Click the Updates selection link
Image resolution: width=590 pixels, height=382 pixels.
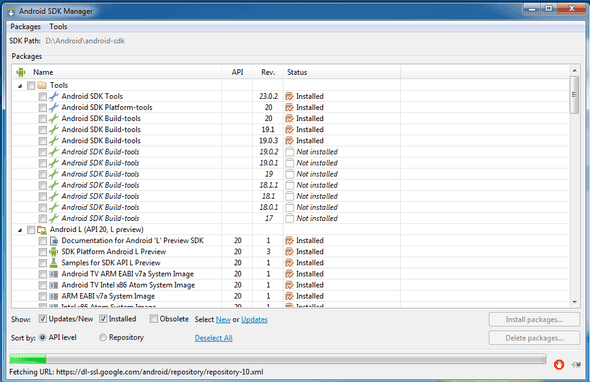pos(254,320)
